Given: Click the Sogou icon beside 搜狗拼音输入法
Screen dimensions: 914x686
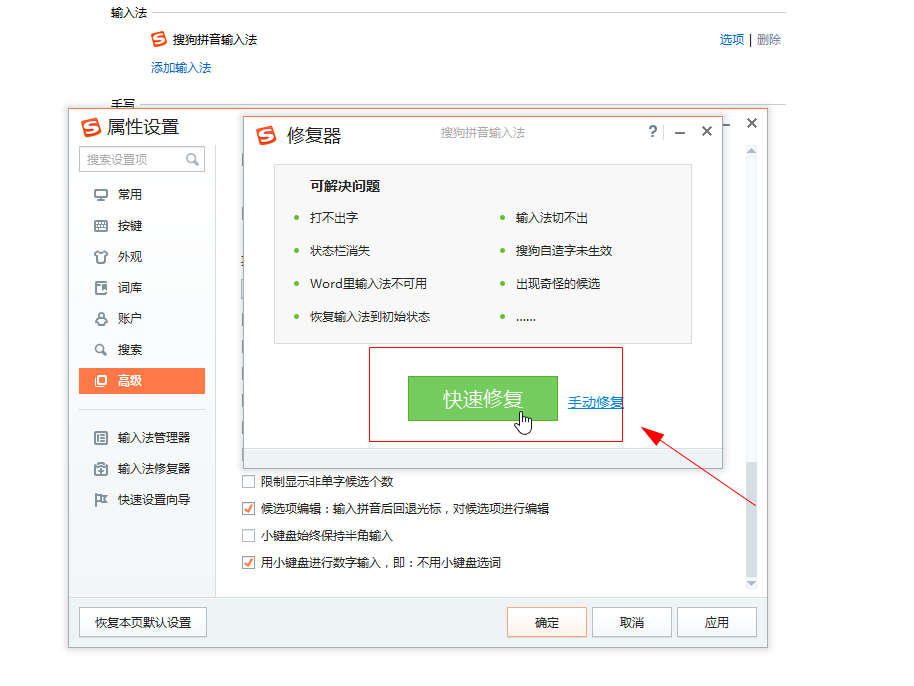Looking at the screenshot, I should click(x=159, y=39).
